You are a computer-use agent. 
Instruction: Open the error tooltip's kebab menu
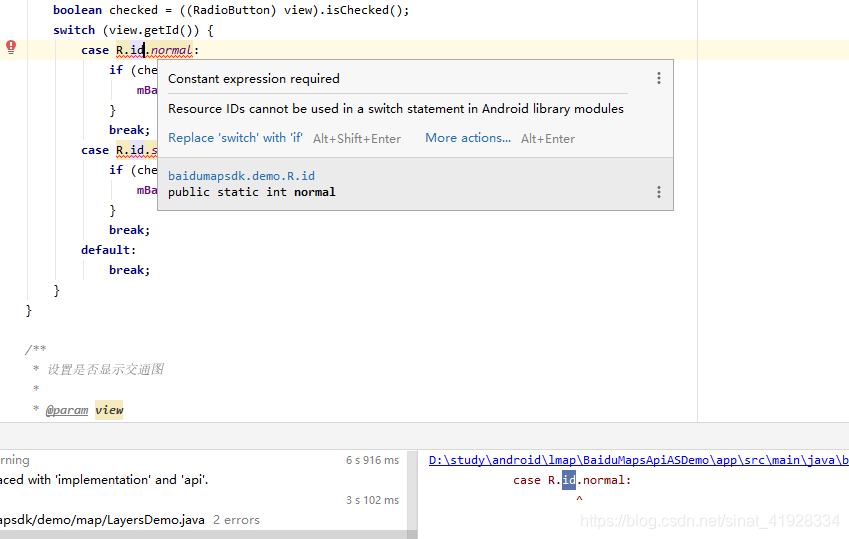click(x=658, y=78)
